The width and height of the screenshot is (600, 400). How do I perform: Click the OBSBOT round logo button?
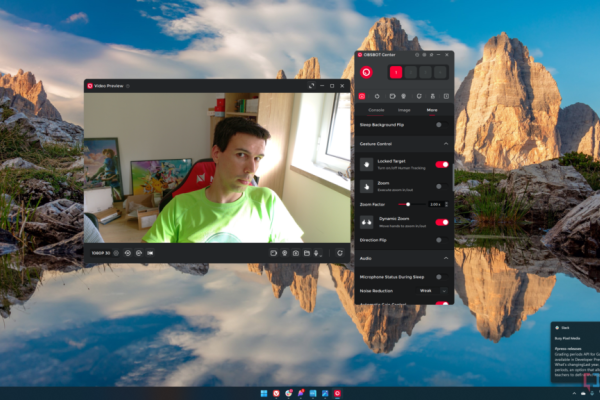point(366,72)
